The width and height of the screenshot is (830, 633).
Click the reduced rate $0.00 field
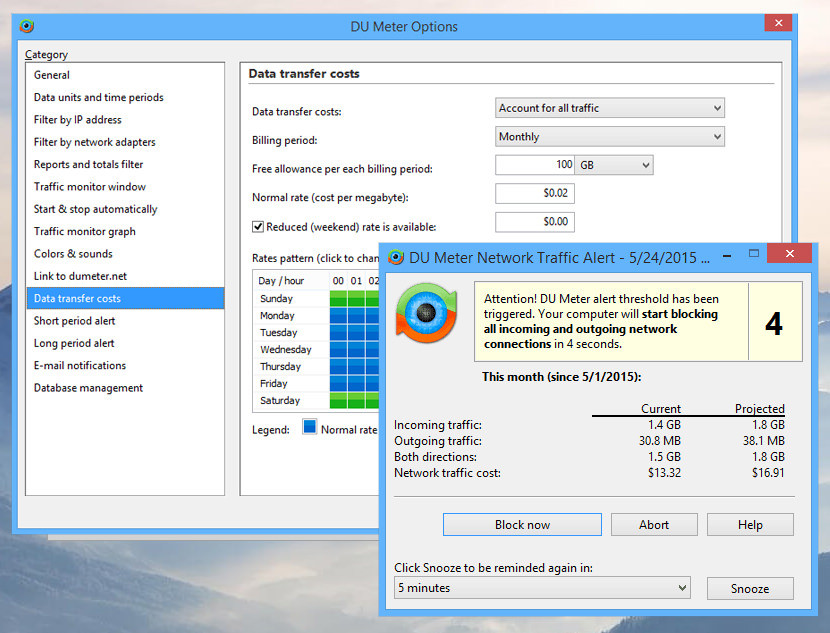click(x=535, y=222)
